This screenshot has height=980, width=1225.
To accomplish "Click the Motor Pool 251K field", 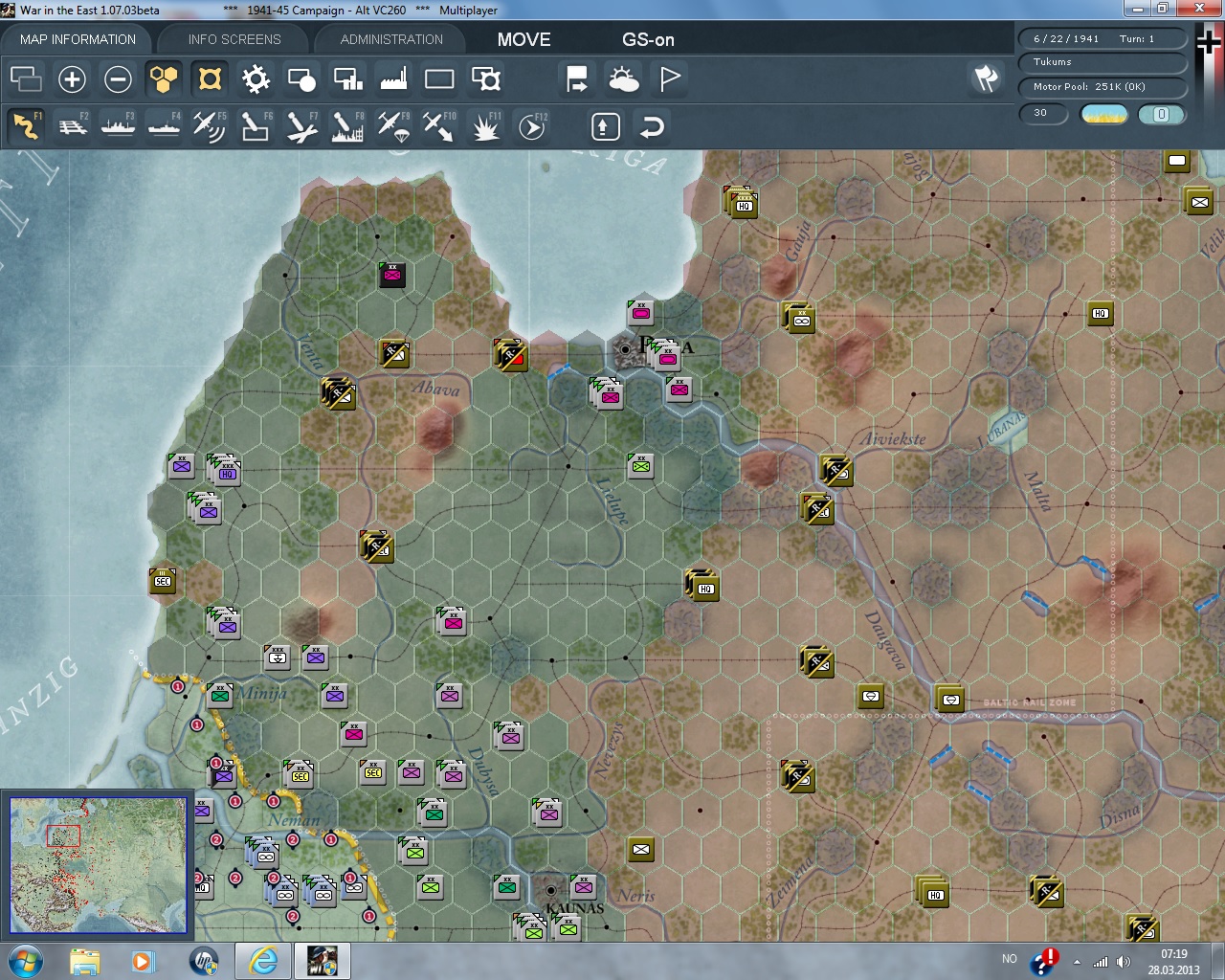I will pos(1103,86).
